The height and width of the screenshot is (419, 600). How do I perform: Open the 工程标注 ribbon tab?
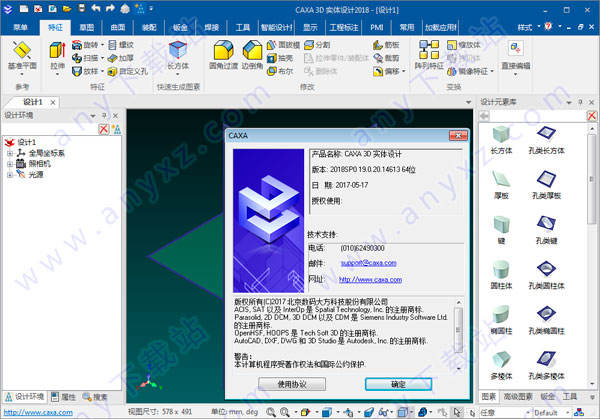pyautogui.click(x=344, y=27)
